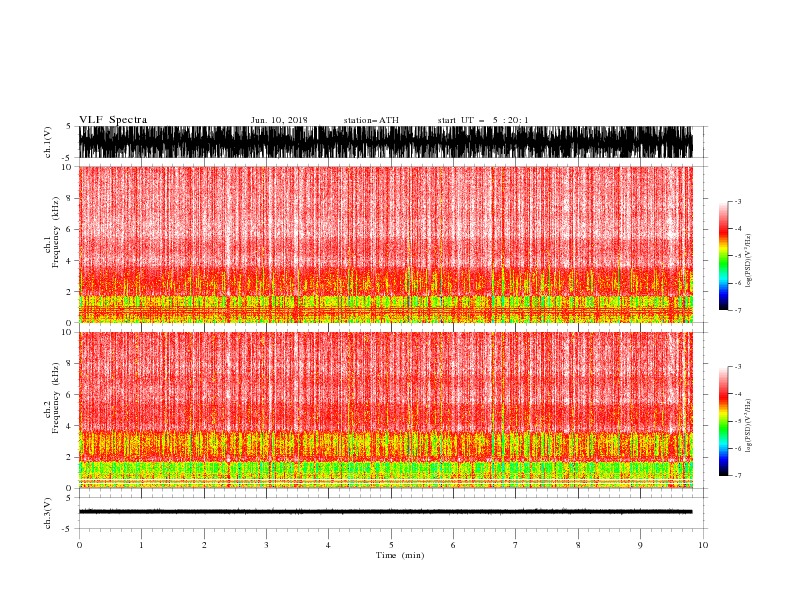The height and width of the screenshot is (612, 792).
Task: Click the '10' tick on the Time axis
Action: pyautogui.click(x=703, y=545)
